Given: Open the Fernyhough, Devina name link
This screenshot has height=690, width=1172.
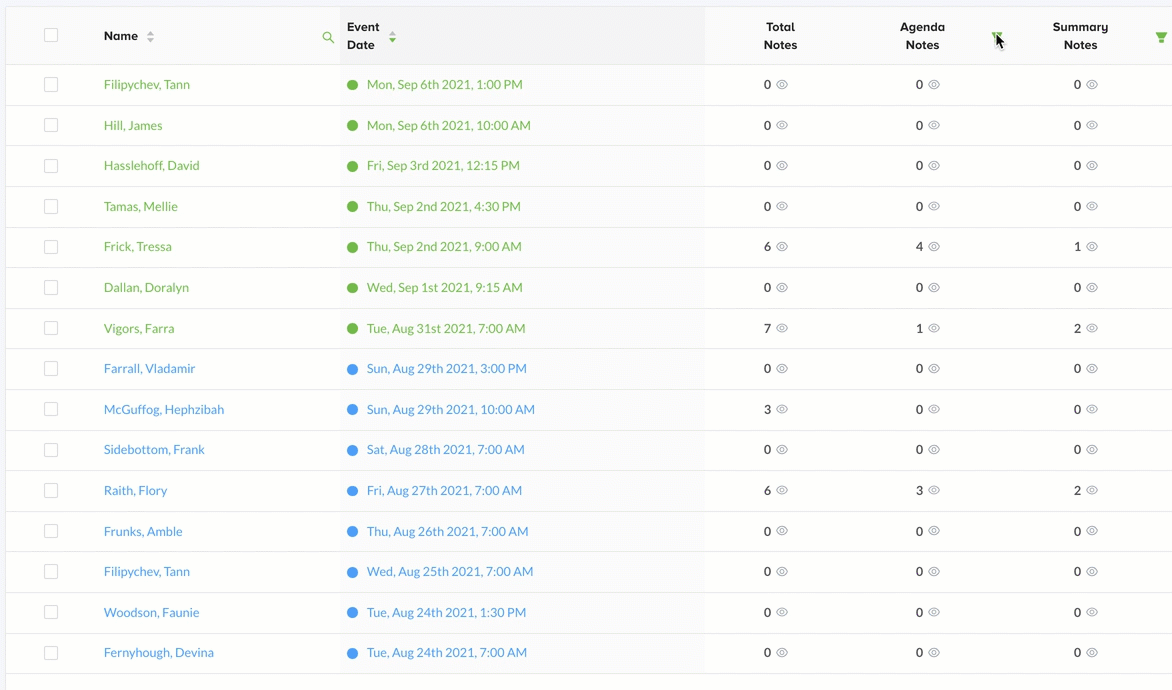Looking at the screenshot, I should (x=158, y=653).
